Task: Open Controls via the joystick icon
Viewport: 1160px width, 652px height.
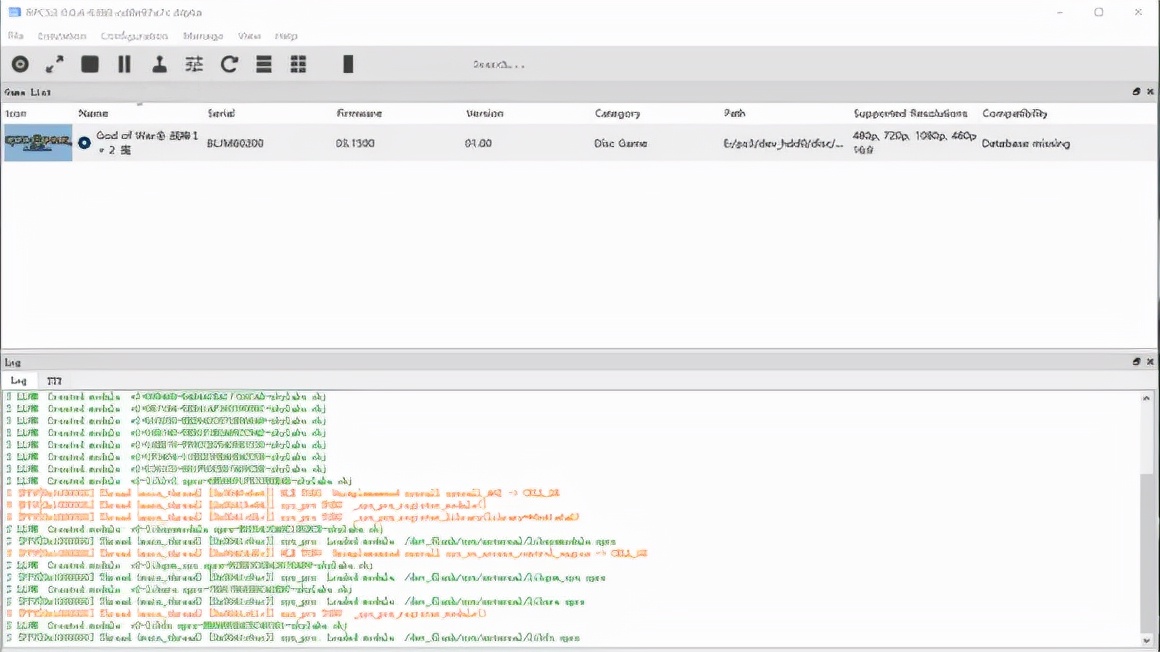Action: [x=159, y=64]
